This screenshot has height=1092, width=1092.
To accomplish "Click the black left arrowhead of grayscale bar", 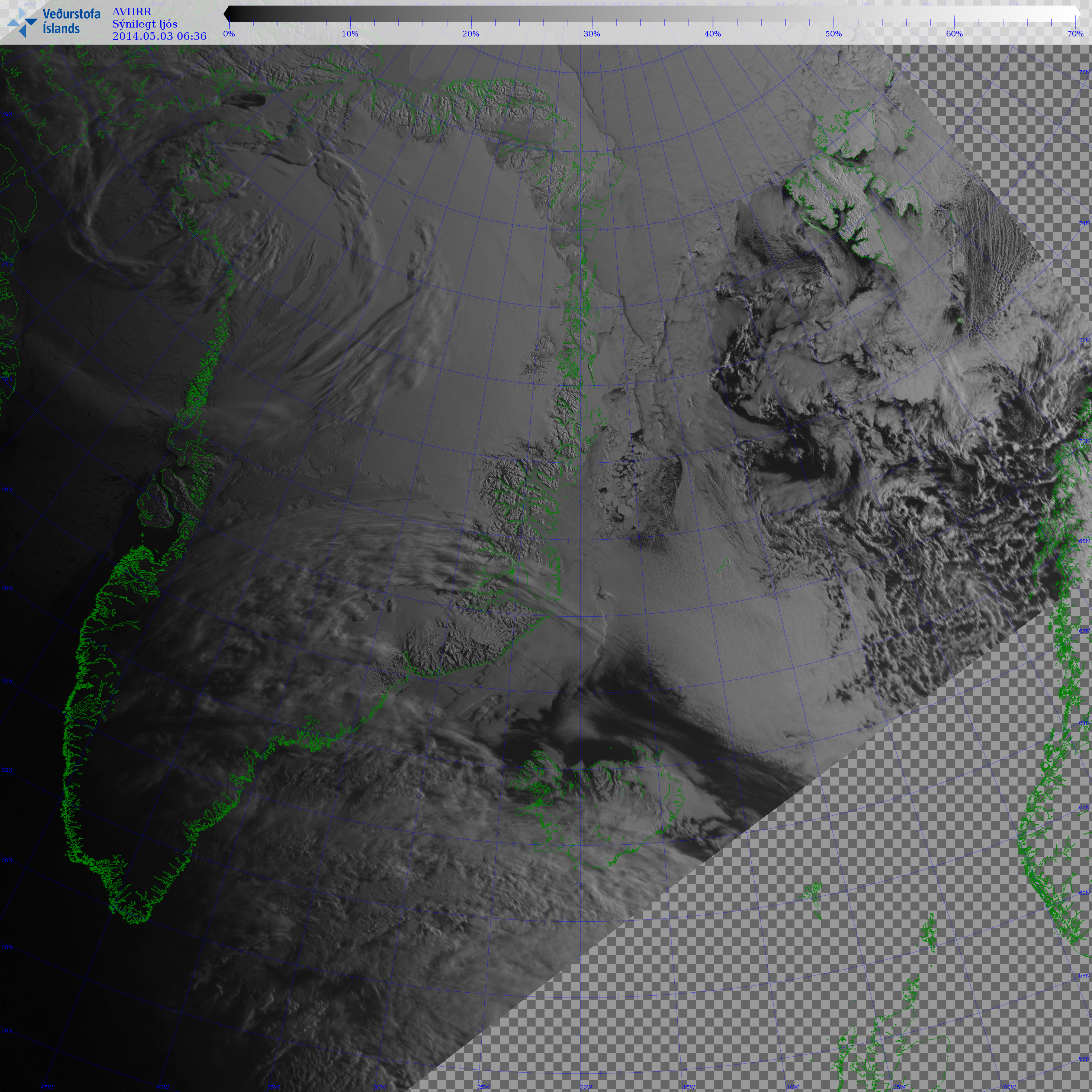I will tap(227, 13).
